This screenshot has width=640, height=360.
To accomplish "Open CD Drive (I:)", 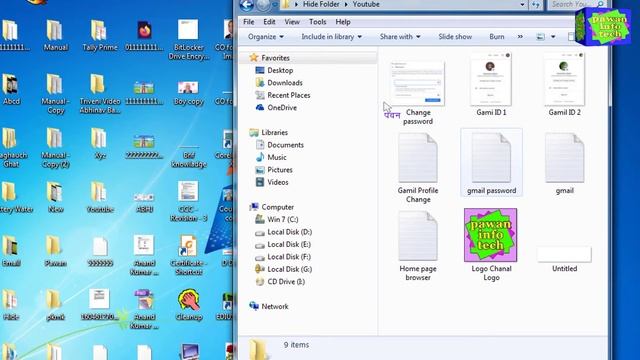I will pyautogui.click(x=286, y=282).
